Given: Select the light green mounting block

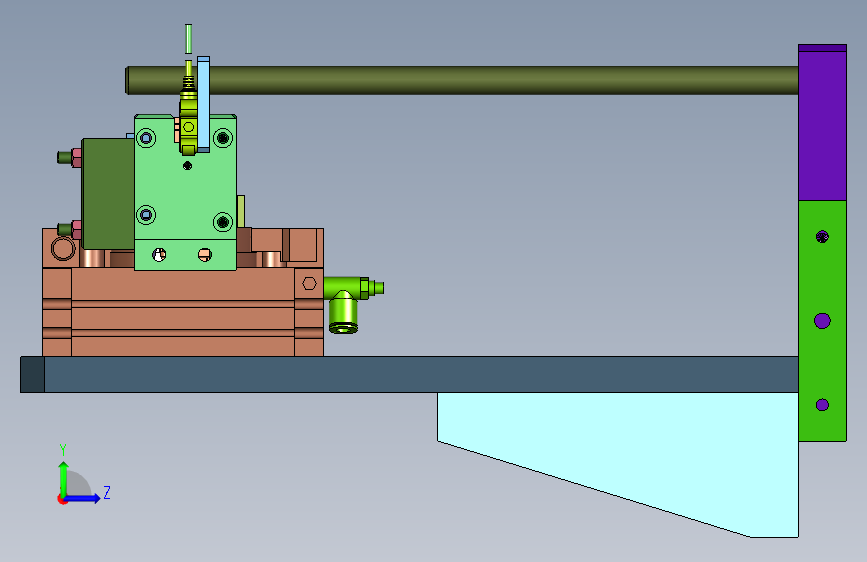Looking at the screenshot, I should click(x=185, y=194).
